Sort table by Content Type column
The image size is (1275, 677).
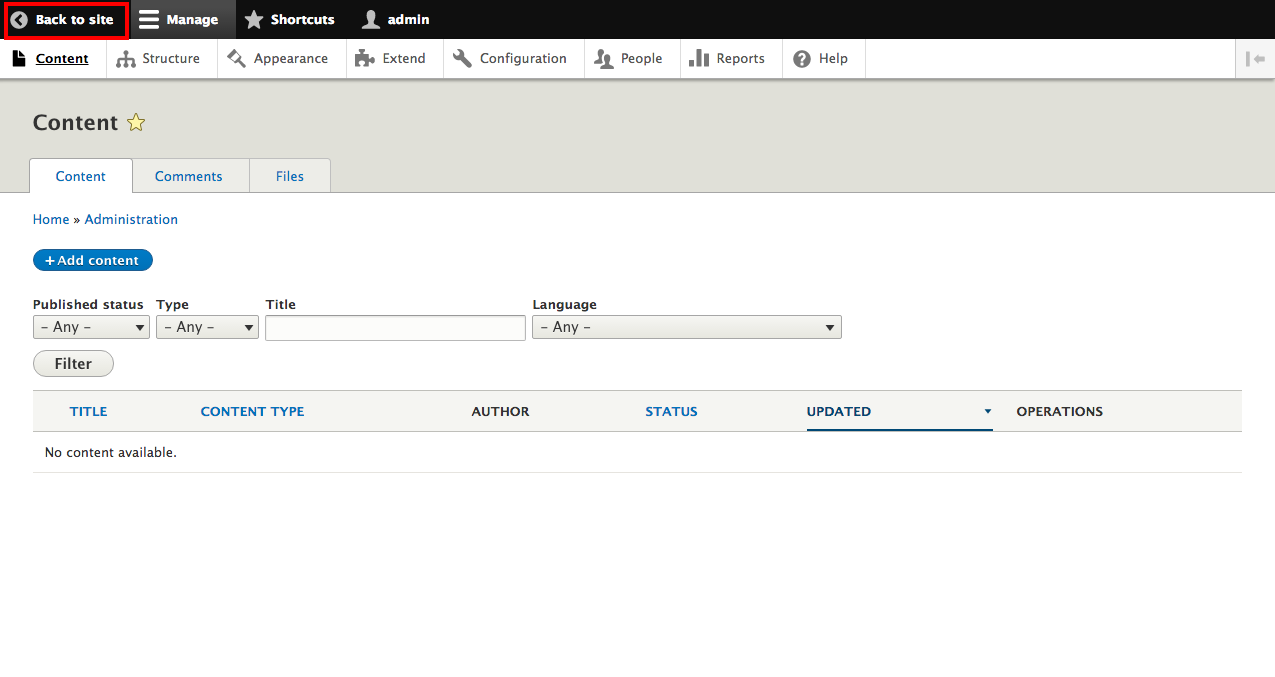point(252,411)
